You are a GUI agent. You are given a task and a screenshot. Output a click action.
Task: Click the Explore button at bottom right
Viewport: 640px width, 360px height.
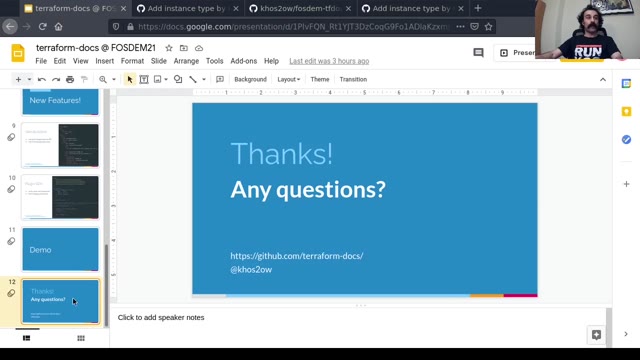[x=596, y=335]
